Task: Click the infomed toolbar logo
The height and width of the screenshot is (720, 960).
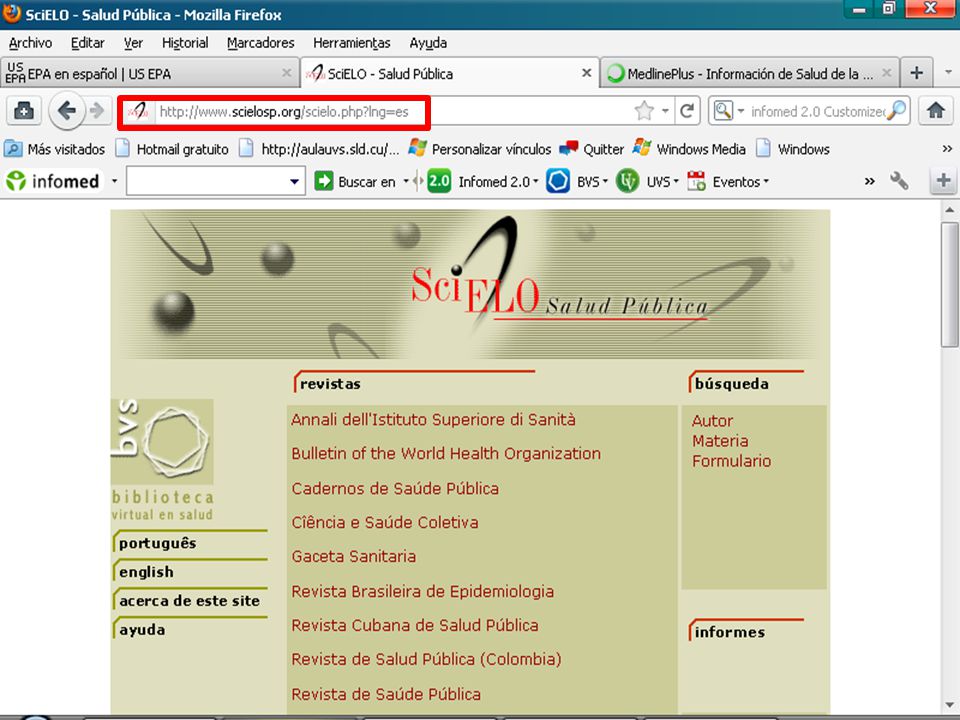Action: [x=53, y=181]
